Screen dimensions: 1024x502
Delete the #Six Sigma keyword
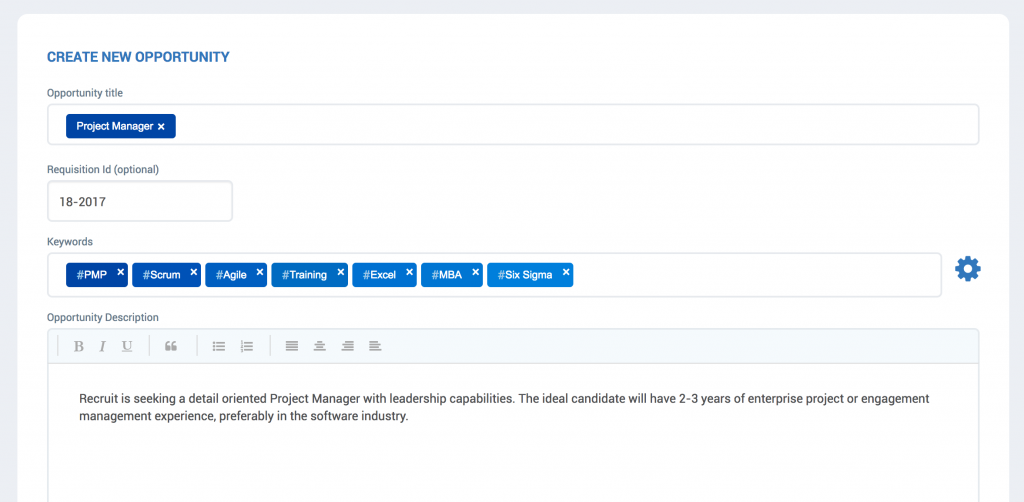pyautogui.click(x=566, y=271)
